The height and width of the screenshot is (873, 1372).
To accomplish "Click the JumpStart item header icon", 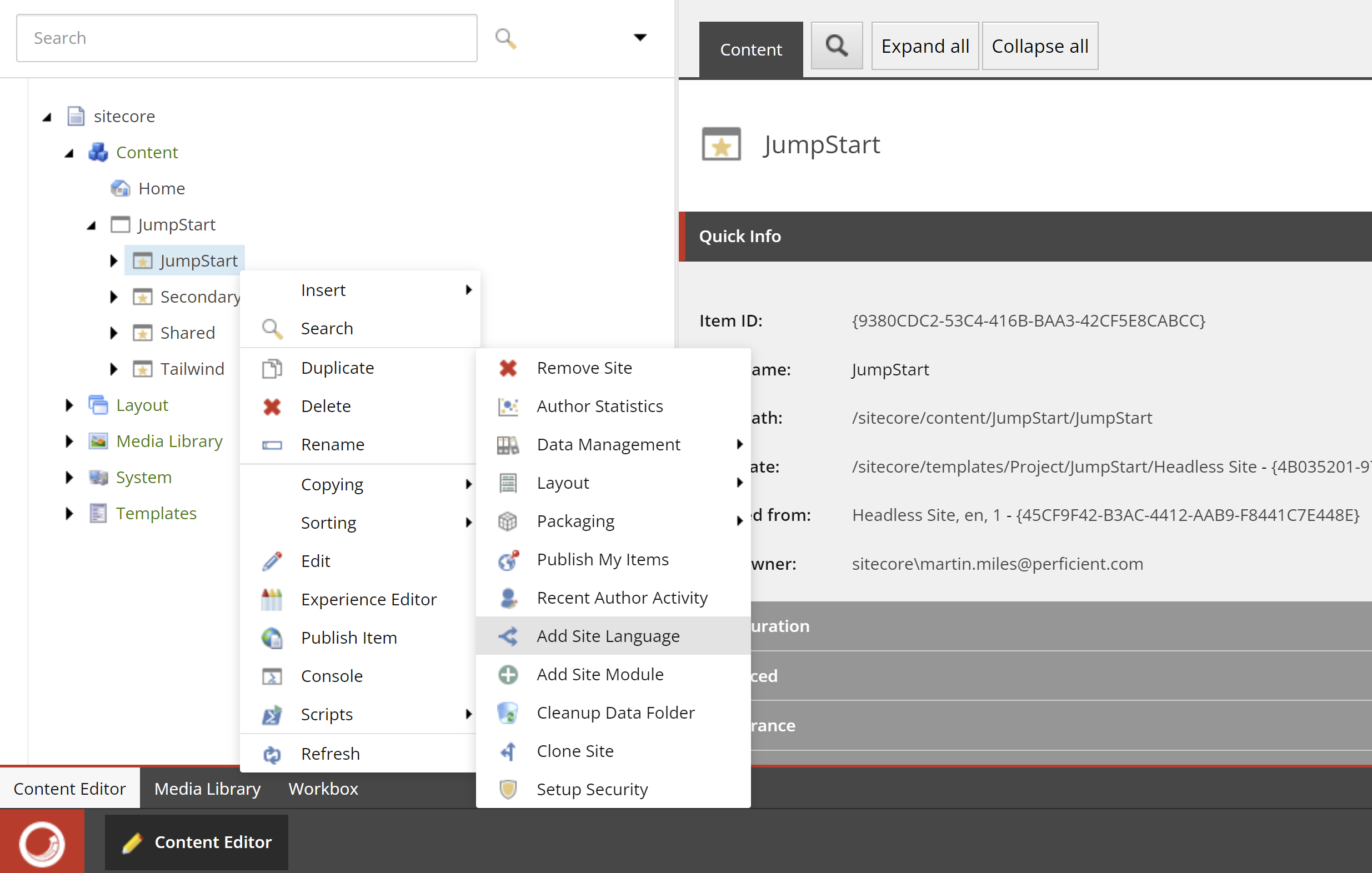I will pyautogui.click(x=721, y=144).
